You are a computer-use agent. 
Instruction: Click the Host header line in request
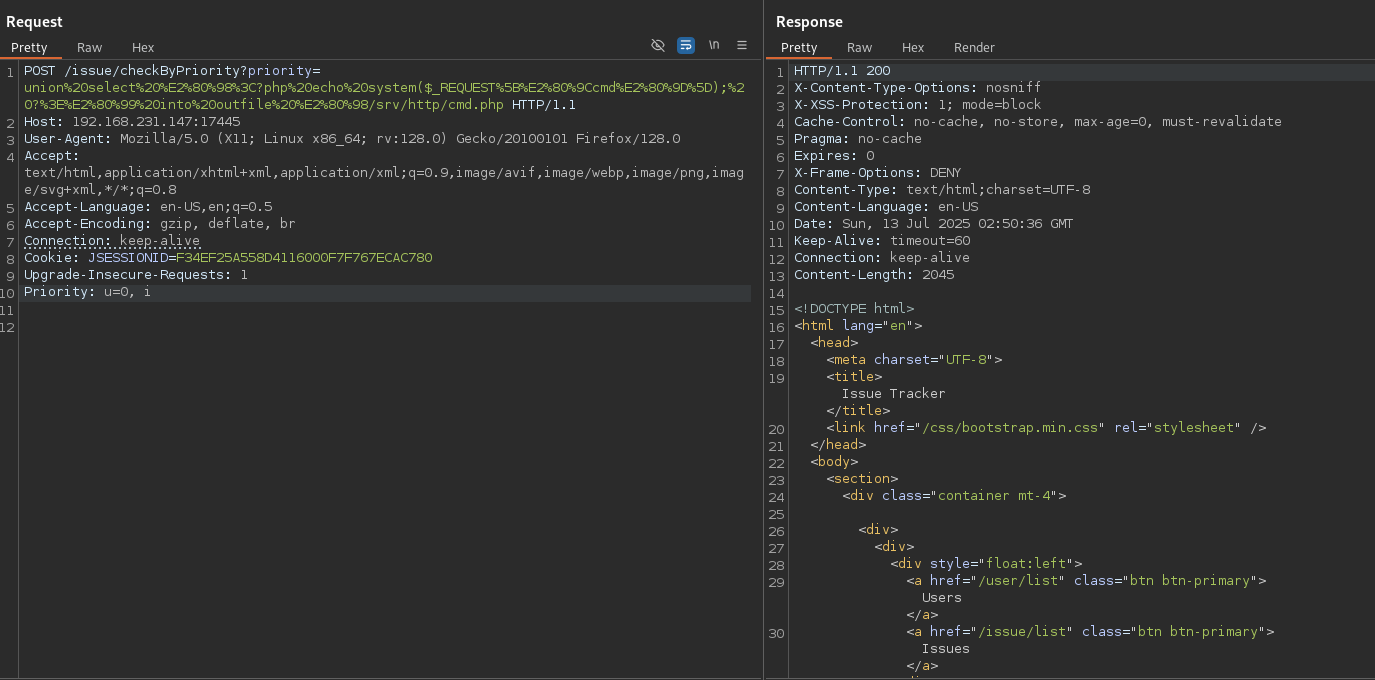click(x=132, y=122)
